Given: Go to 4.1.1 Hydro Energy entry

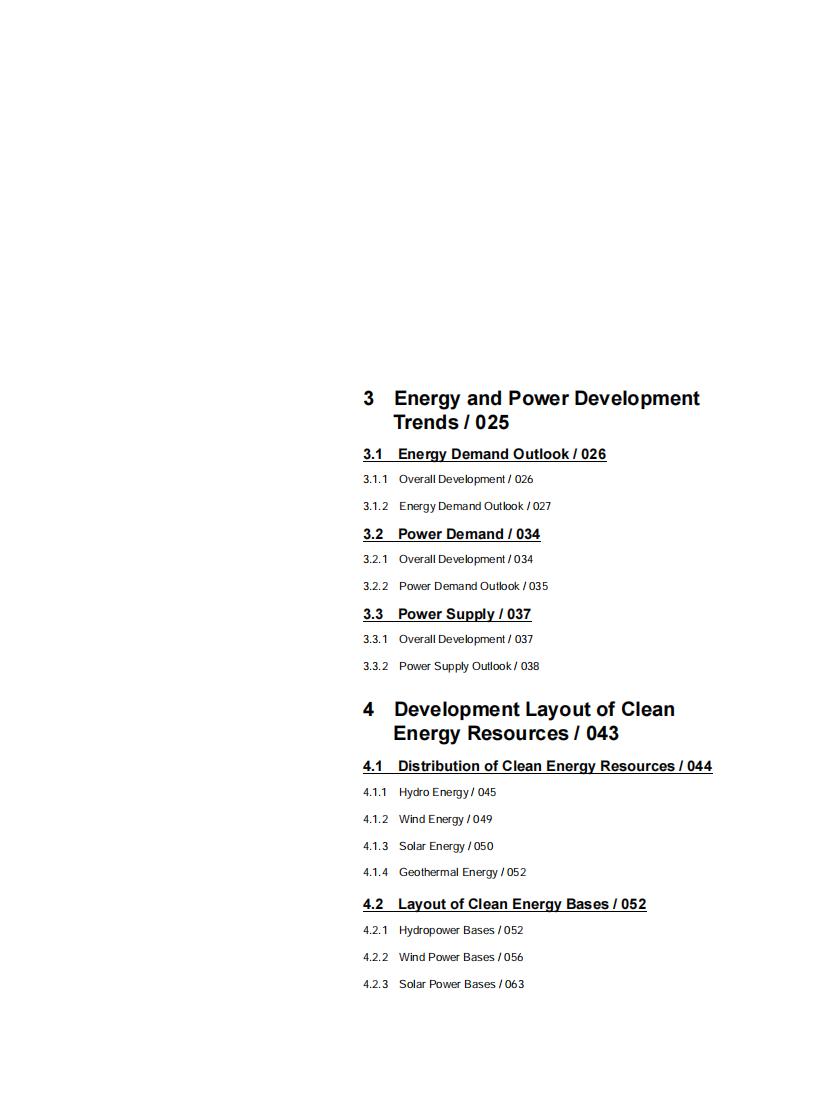Looking at the screenshot, I should (x=429, y=792).
